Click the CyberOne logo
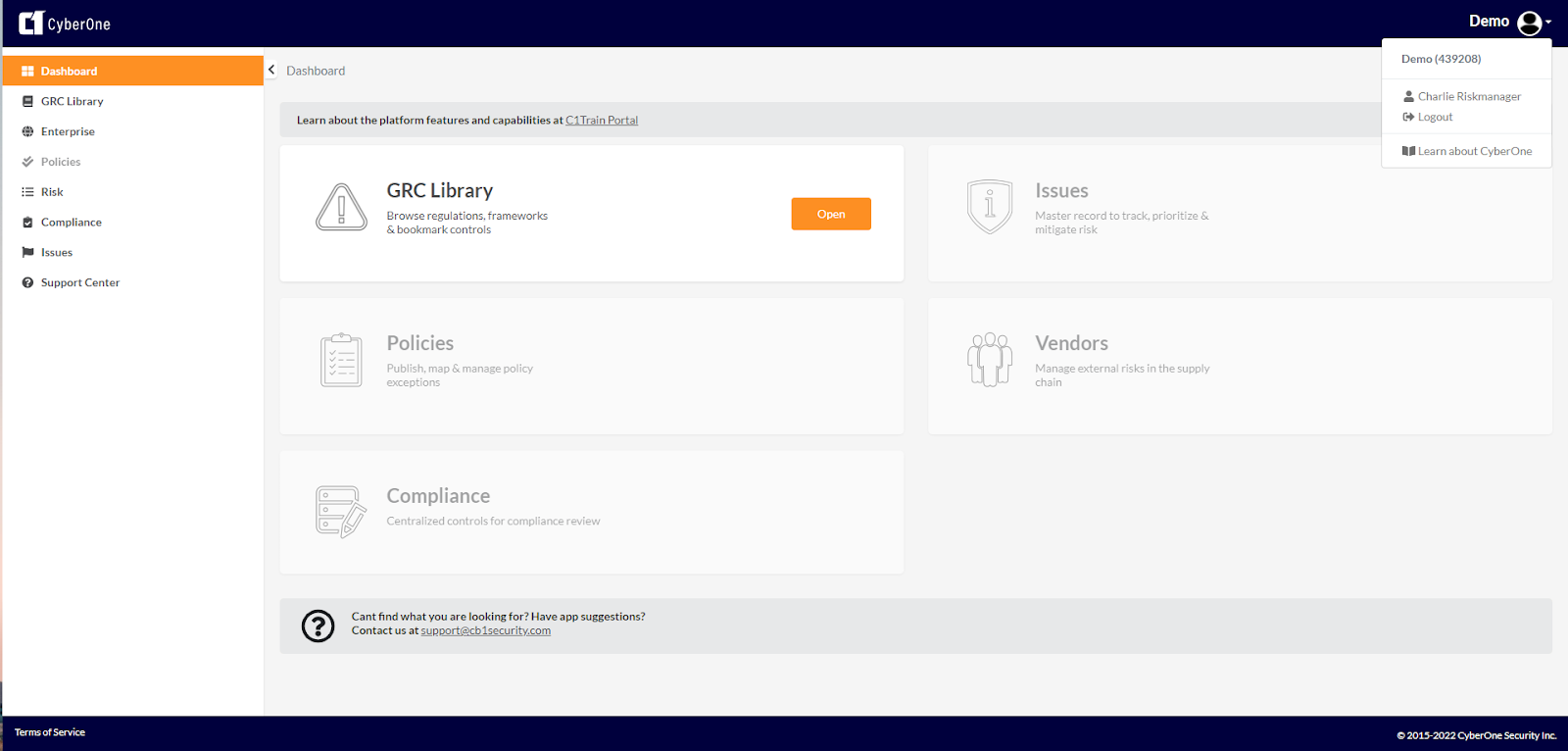Image resolution: width=1568 pixels, height=751 pixels. [65, 24]
